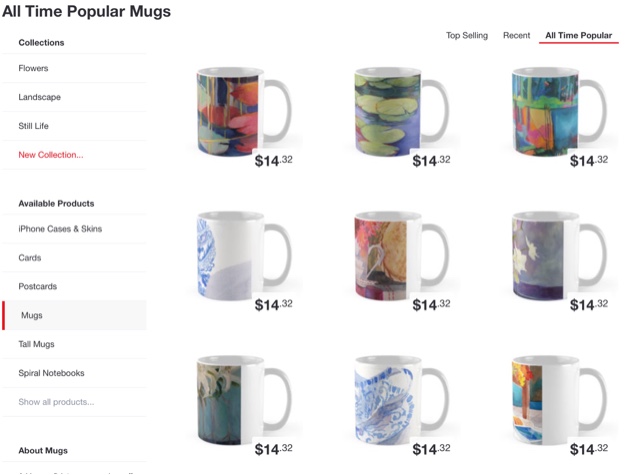
Task: Select iPhone Cases & Skins products
Action: coord(60,229)
